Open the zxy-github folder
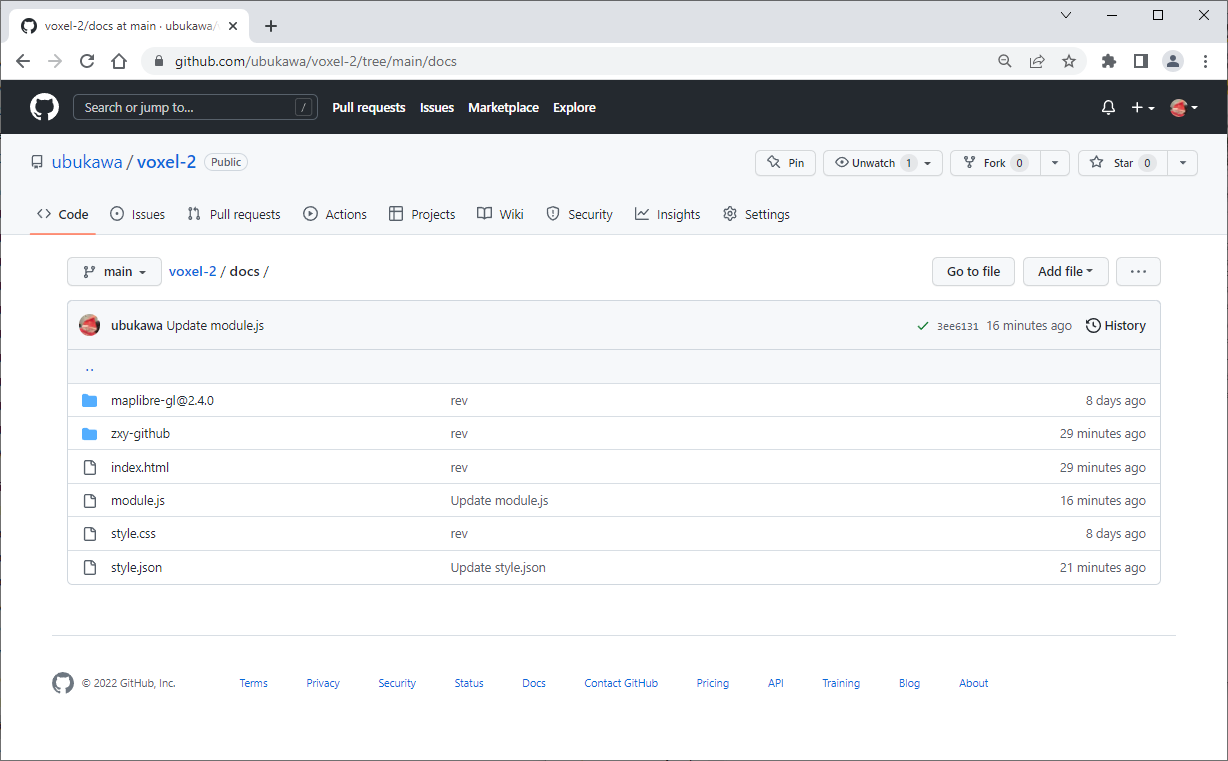The width and height of the screenshot is (1228, 761). pyautogui.click(x=140, y=434)
